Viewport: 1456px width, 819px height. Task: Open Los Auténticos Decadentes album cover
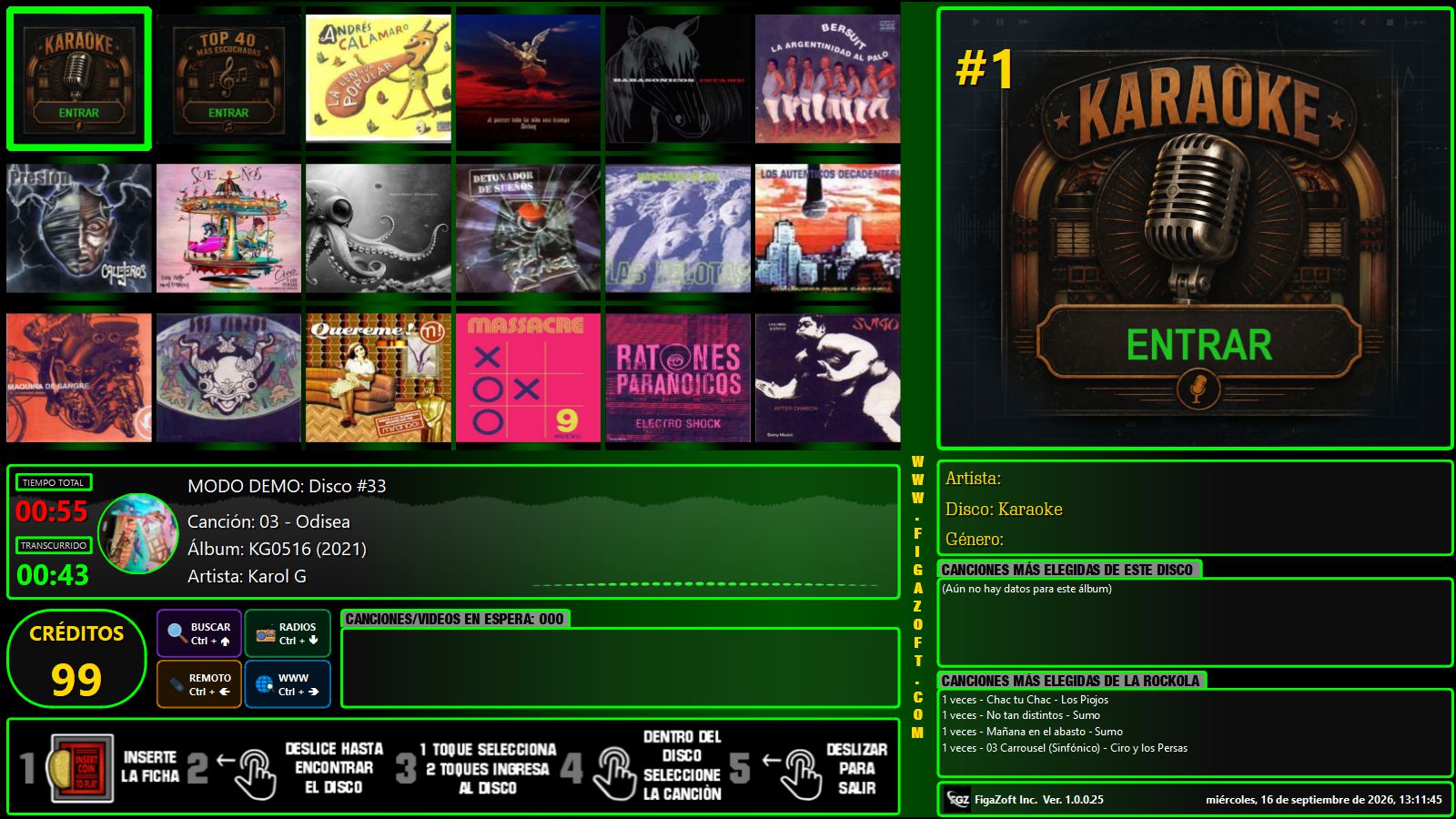tap(827, 228)
